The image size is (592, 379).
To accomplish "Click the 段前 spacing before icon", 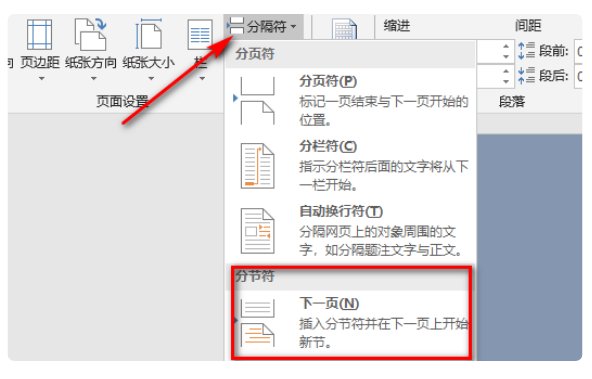I will pyautogui.click(x=526, y=51).
